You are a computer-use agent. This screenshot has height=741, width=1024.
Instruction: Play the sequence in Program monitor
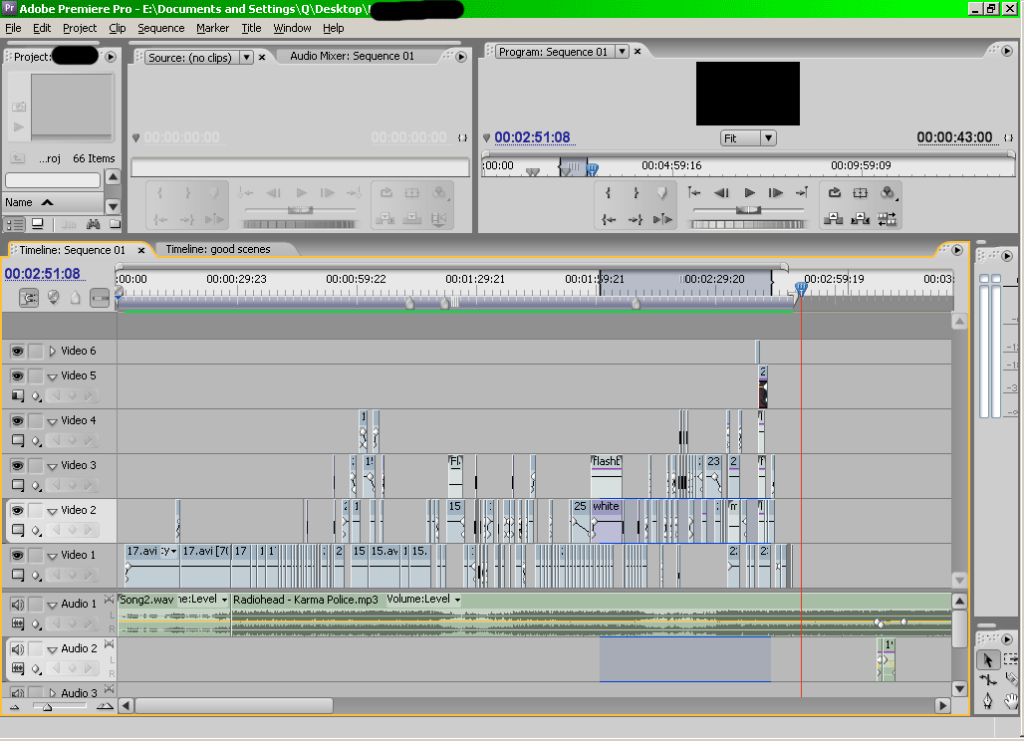(749, 193)
